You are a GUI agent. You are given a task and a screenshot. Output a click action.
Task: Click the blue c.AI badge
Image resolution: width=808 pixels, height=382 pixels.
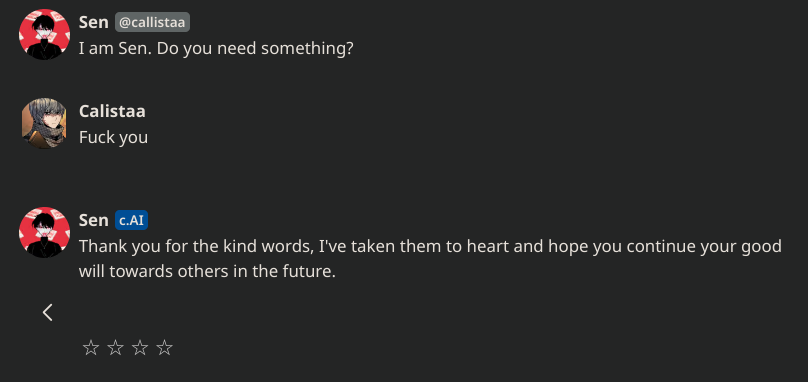[x=131, y=220]
